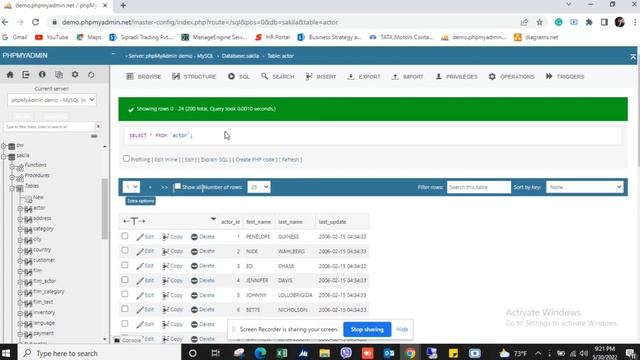Screen dimensions: 640x360
Task: Check the Show all rows checkbox
Action: (x=178, y=187)
